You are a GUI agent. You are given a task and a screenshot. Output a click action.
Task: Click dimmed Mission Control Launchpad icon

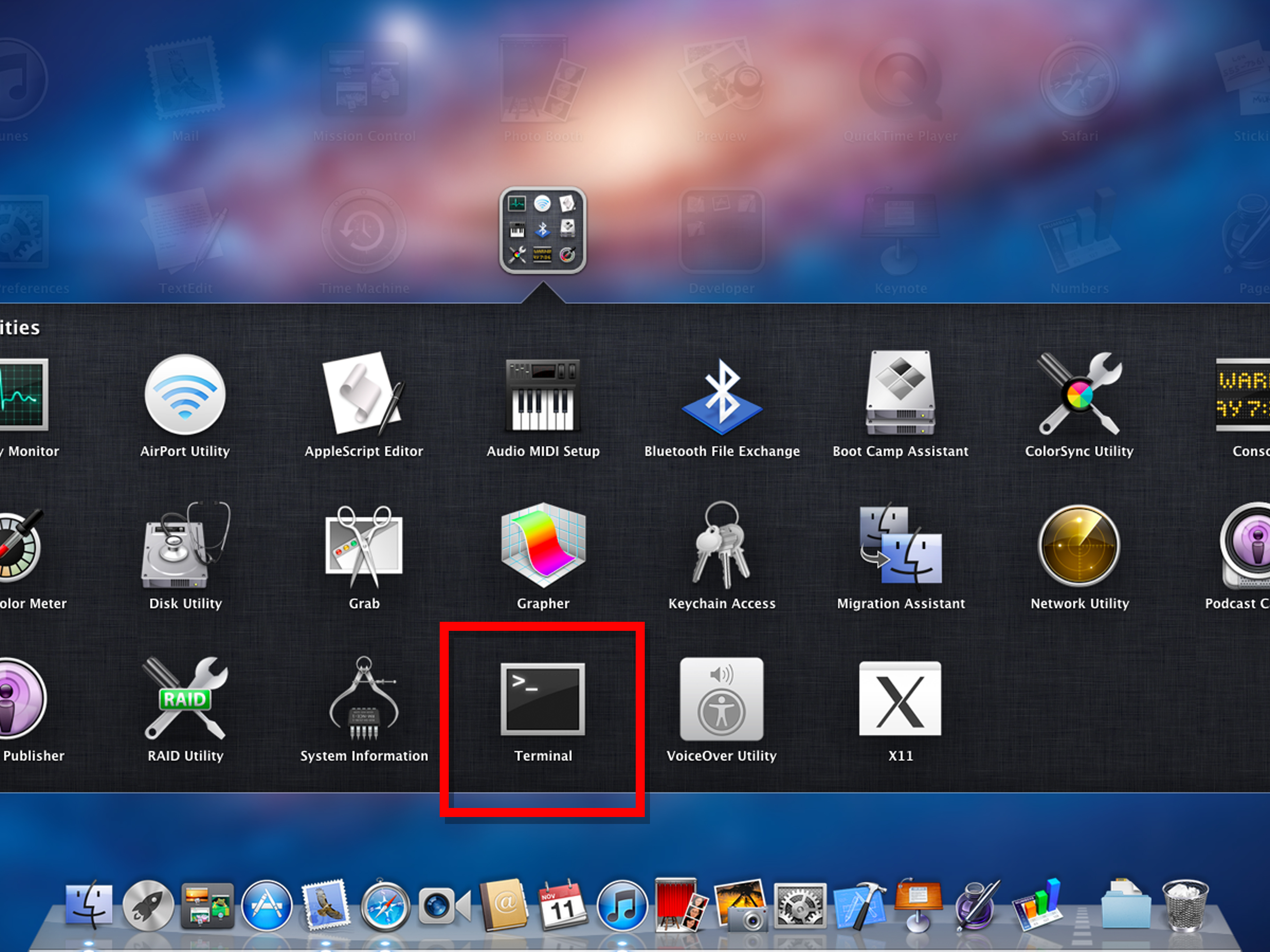[363, 80]
